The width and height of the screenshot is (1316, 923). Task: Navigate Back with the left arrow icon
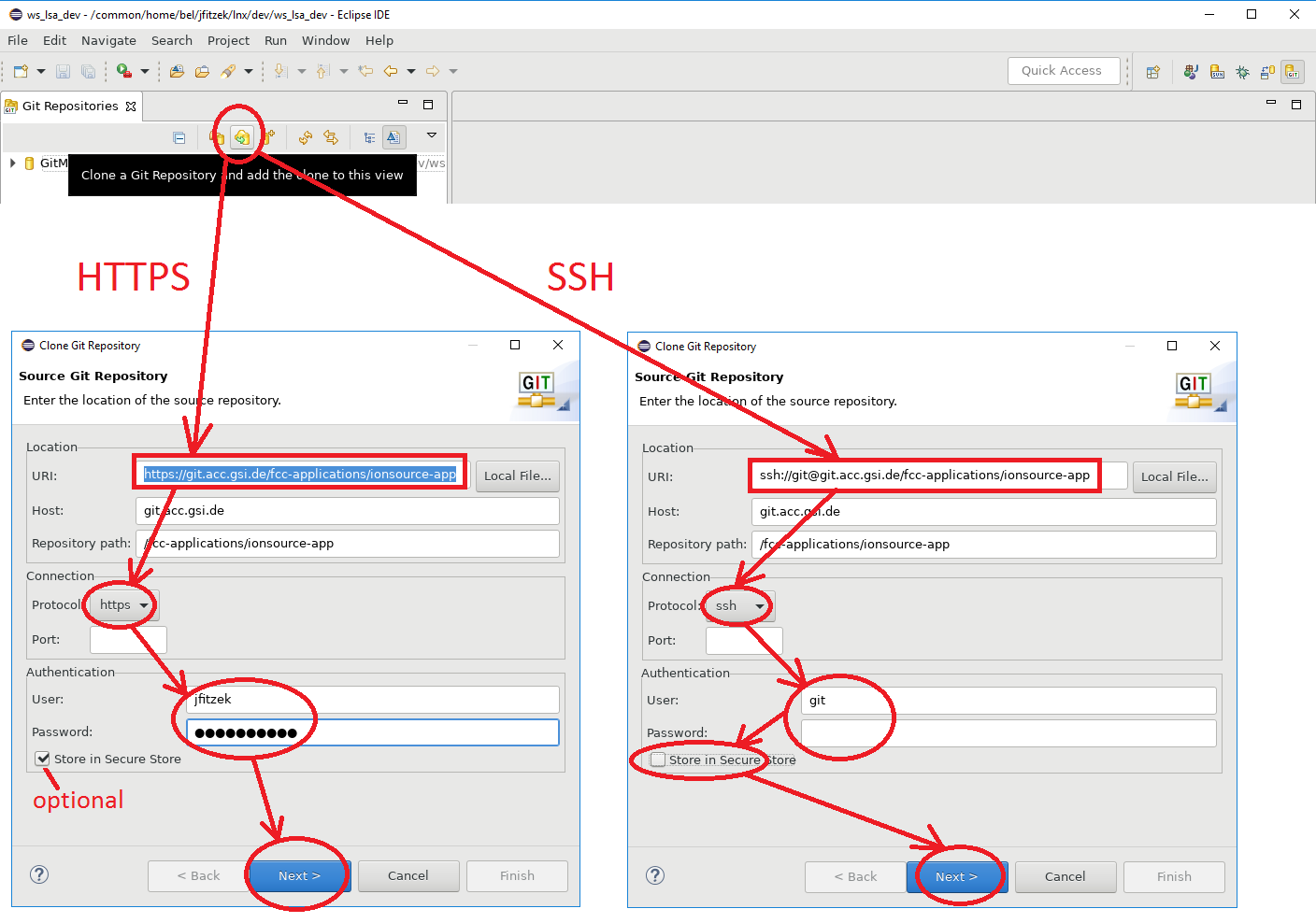pyautogui.click(x=391, y=71)
